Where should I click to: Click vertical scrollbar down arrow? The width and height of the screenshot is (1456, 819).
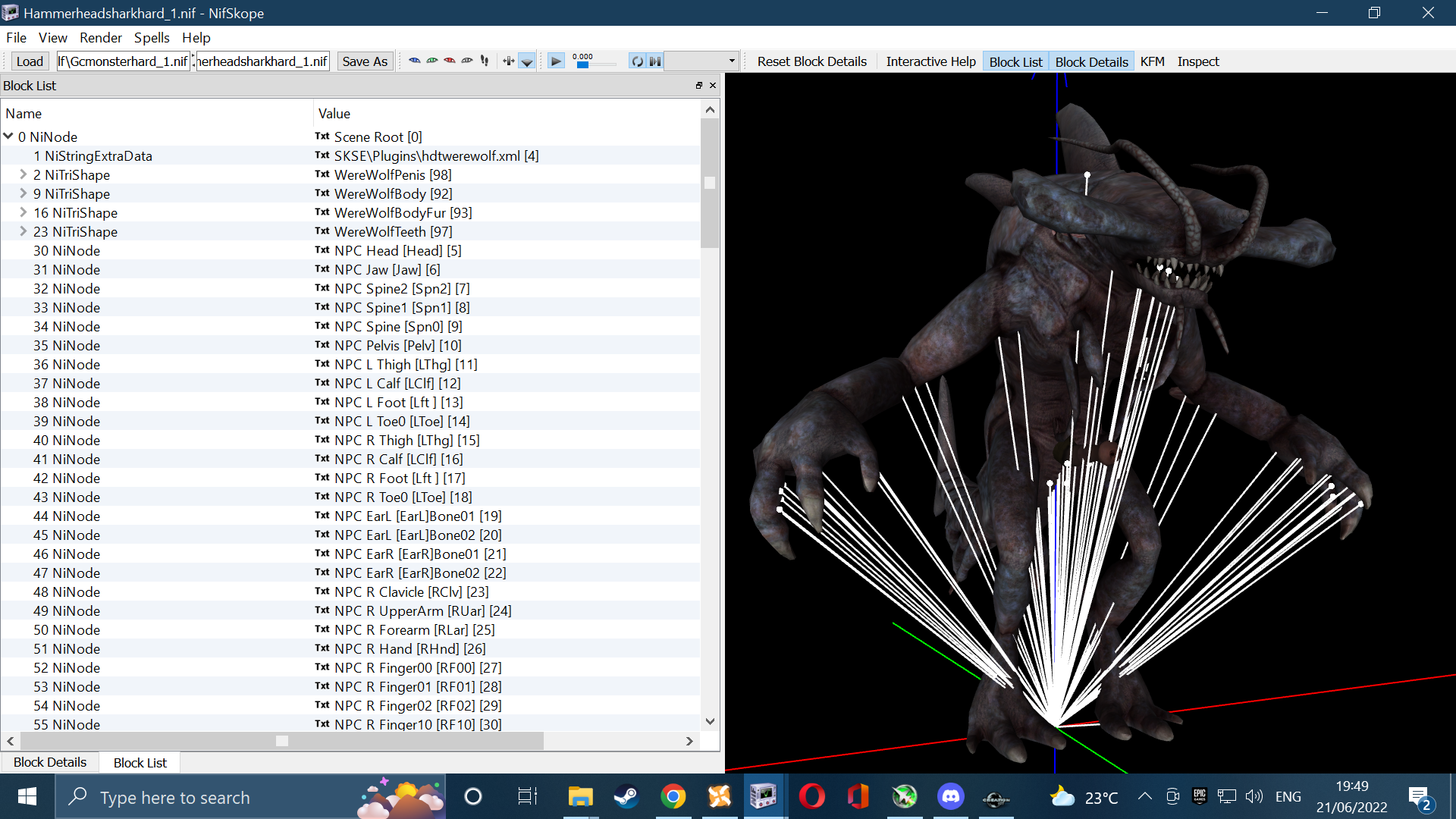(x=710, y=722)
